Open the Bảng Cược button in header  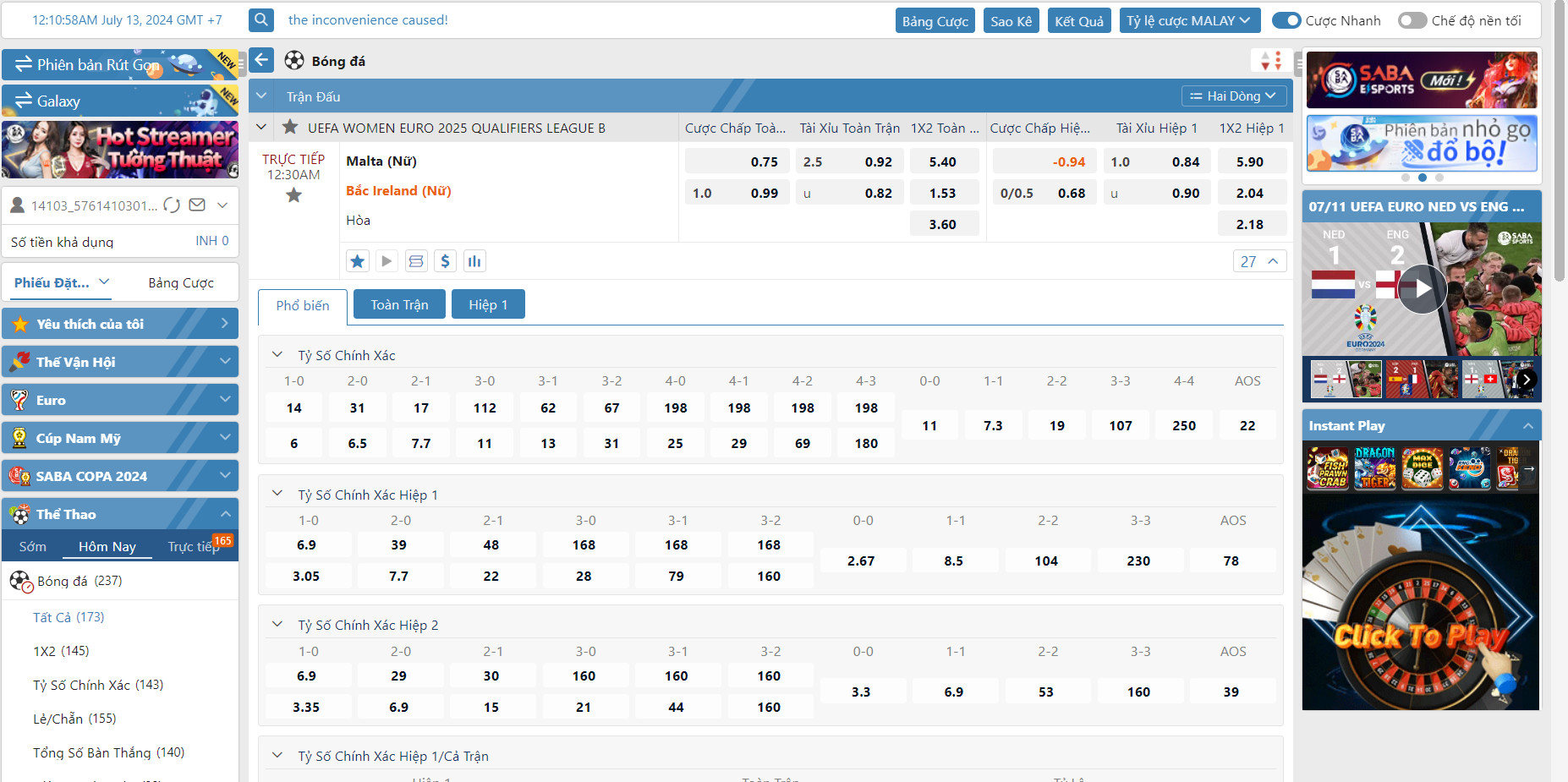pyautogui.click(x=935, y=21)
